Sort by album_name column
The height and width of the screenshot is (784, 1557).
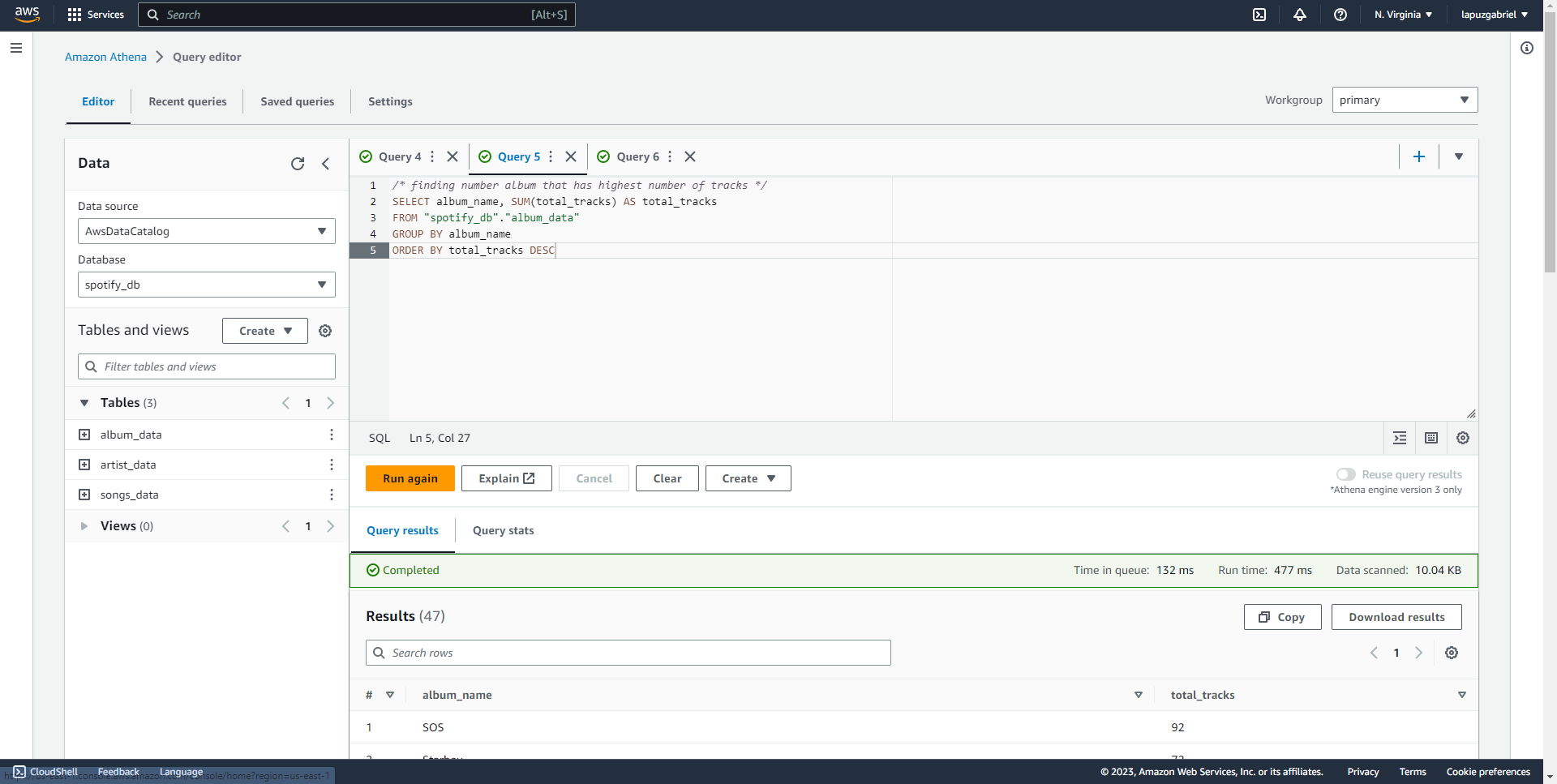click(1139, 695)
